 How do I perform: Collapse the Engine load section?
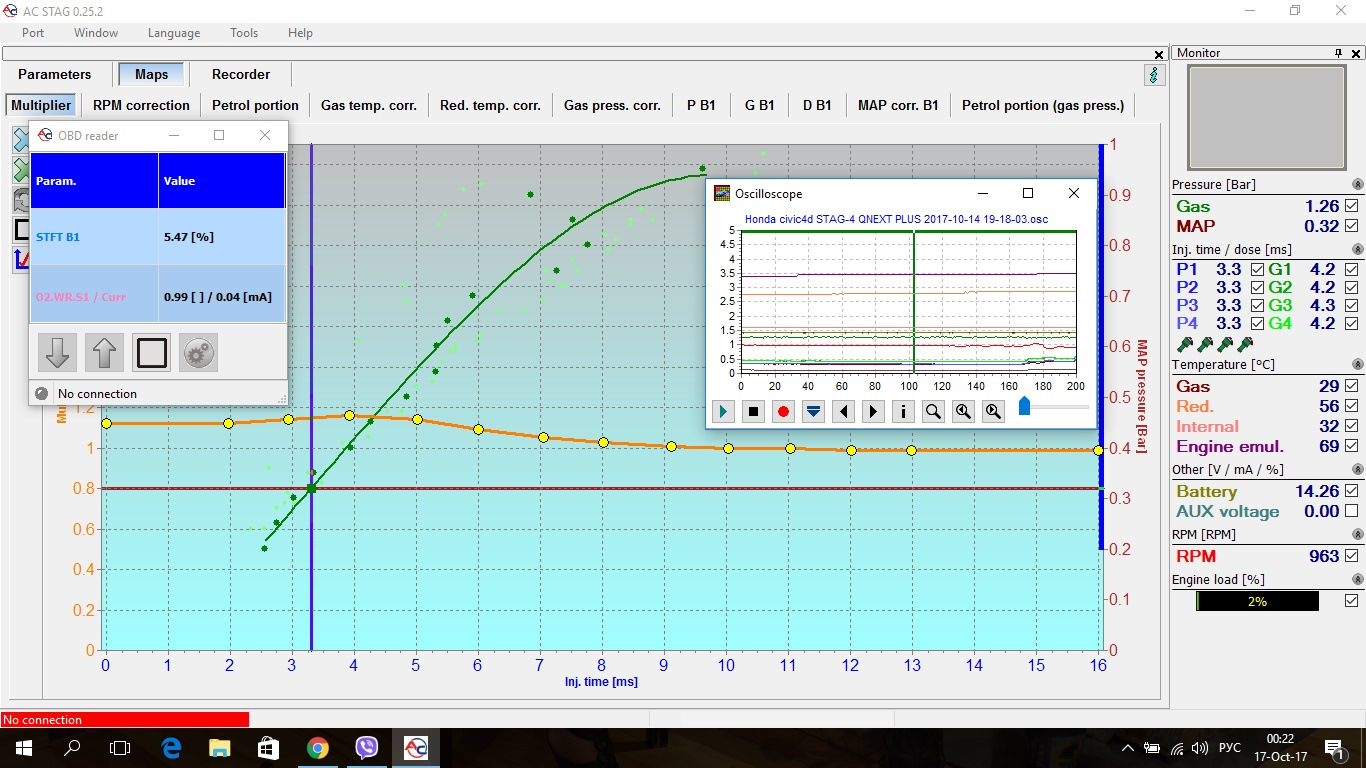click(x=1357, y=580)
